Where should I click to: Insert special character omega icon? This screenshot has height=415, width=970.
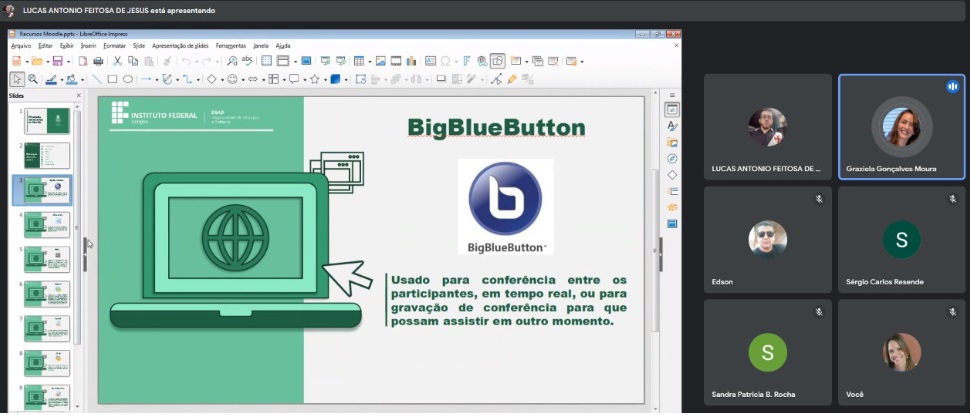coord(445,61)
